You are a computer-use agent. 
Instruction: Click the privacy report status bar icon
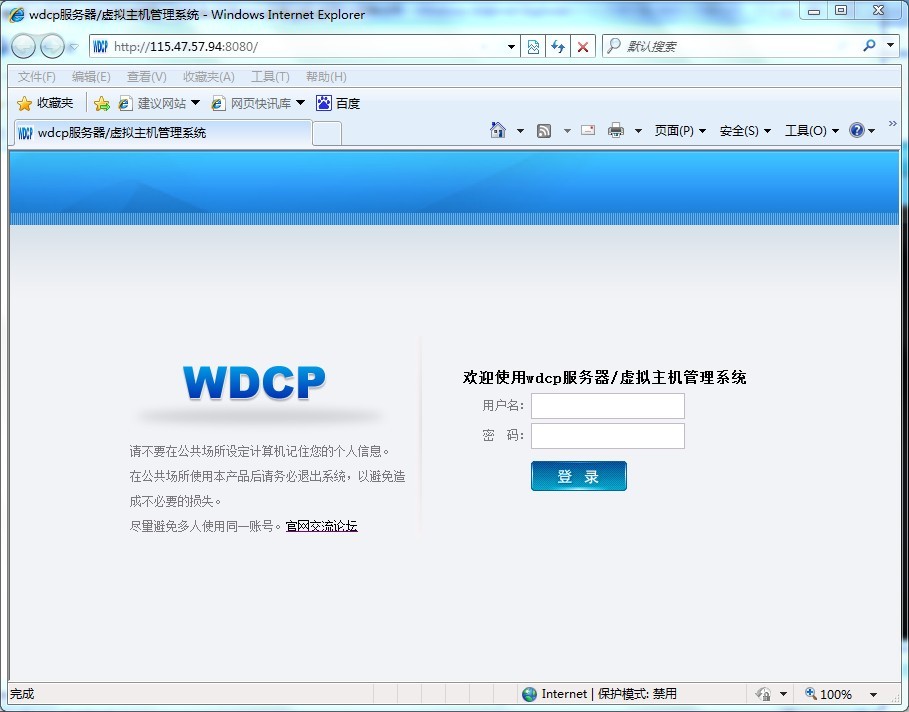[x=763, y=694]
